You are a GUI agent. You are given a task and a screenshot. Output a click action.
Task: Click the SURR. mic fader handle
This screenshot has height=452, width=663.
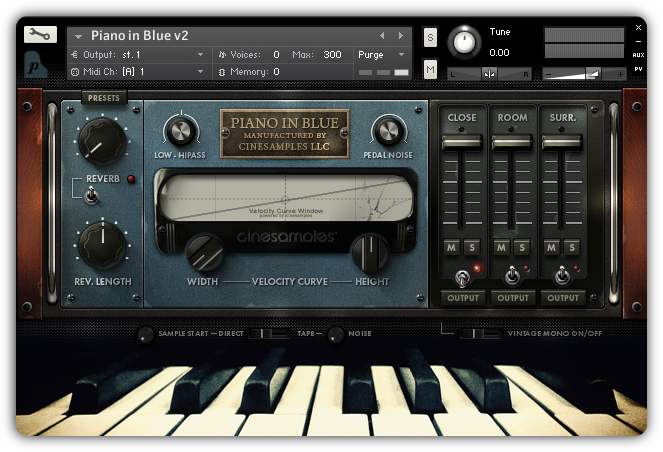562,142
